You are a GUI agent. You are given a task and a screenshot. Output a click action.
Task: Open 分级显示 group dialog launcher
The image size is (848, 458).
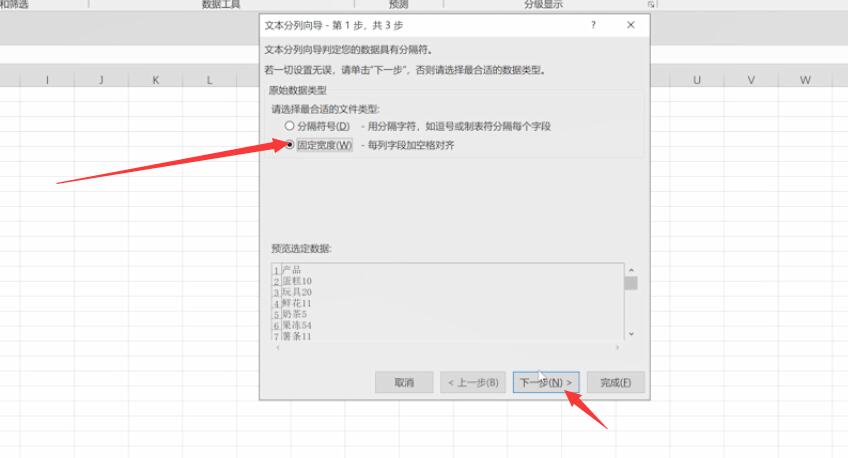coord(651,4)
